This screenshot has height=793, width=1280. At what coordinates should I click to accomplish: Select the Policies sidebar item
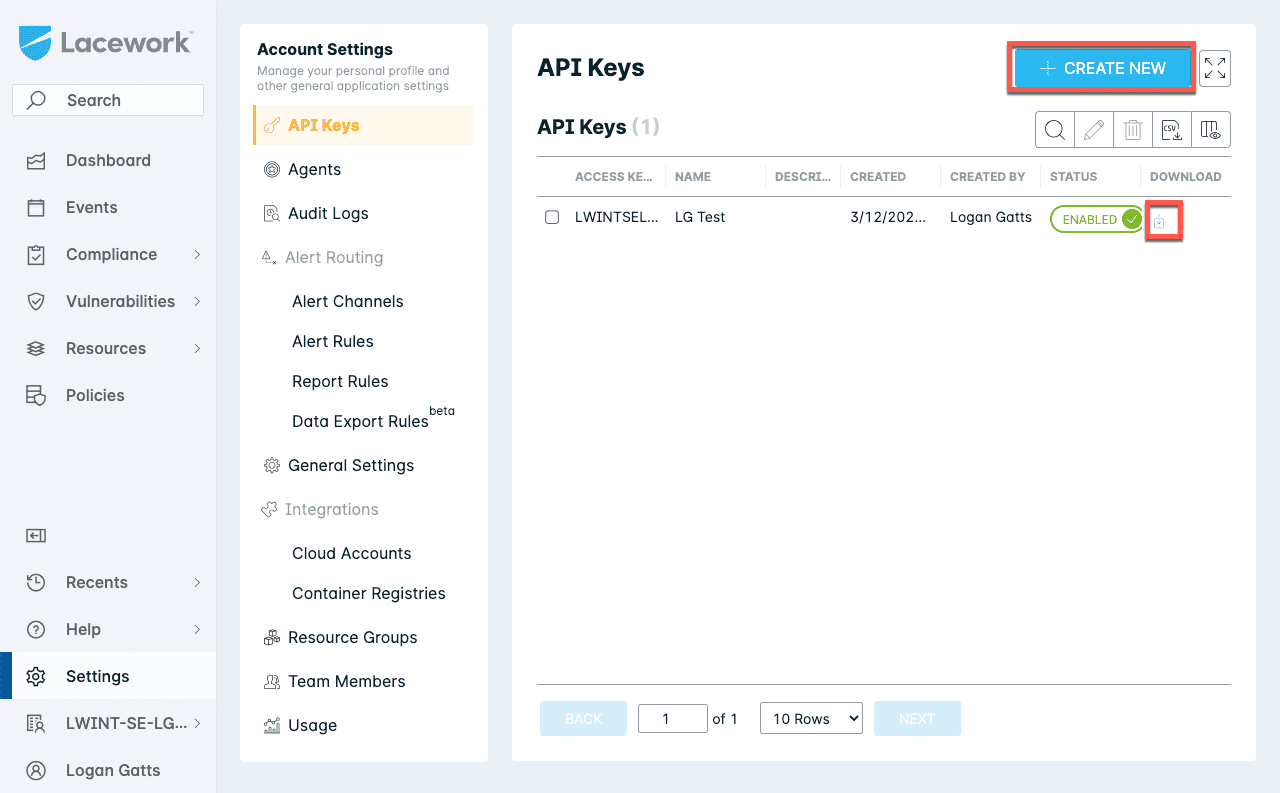(x=95, y=395)
